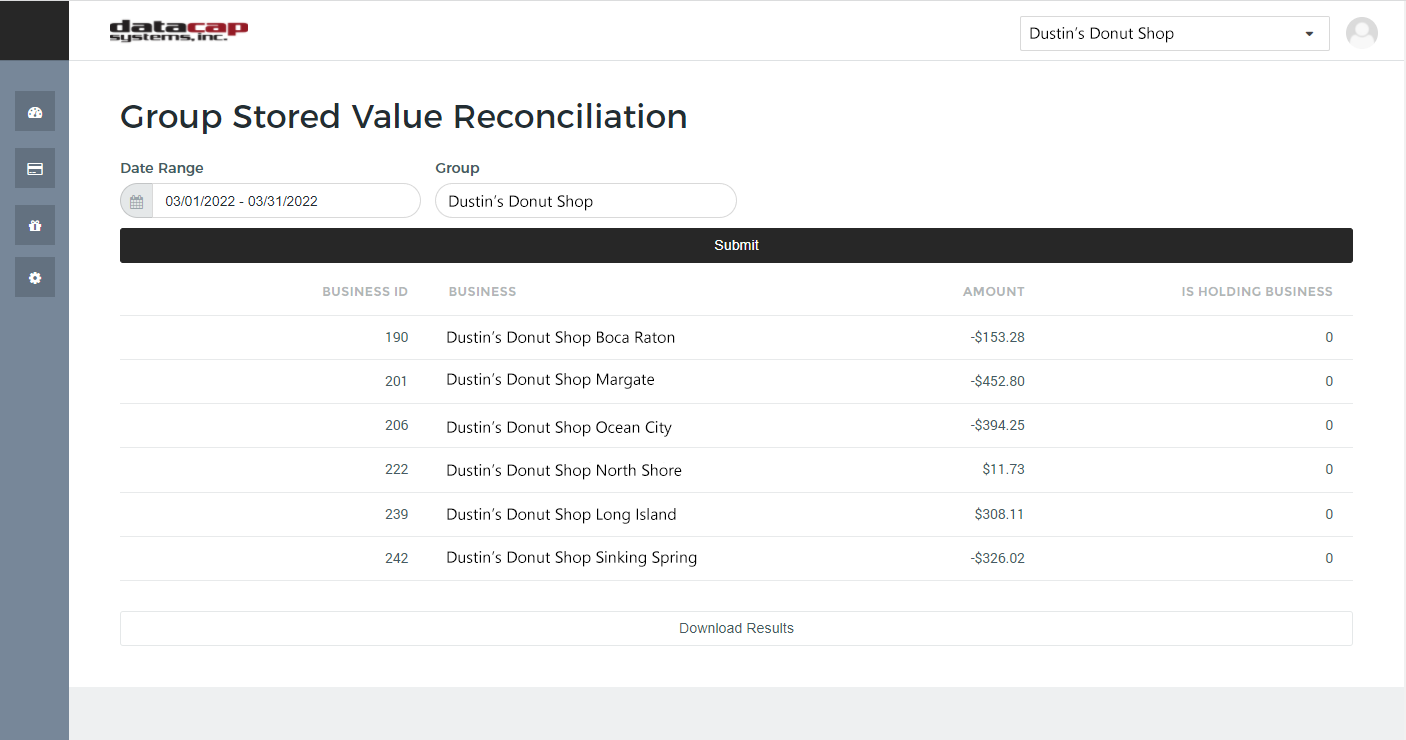This screenshot has width=1406, height=740.
Task: Click the Datacap Systems logo
Action: (178, 31)
